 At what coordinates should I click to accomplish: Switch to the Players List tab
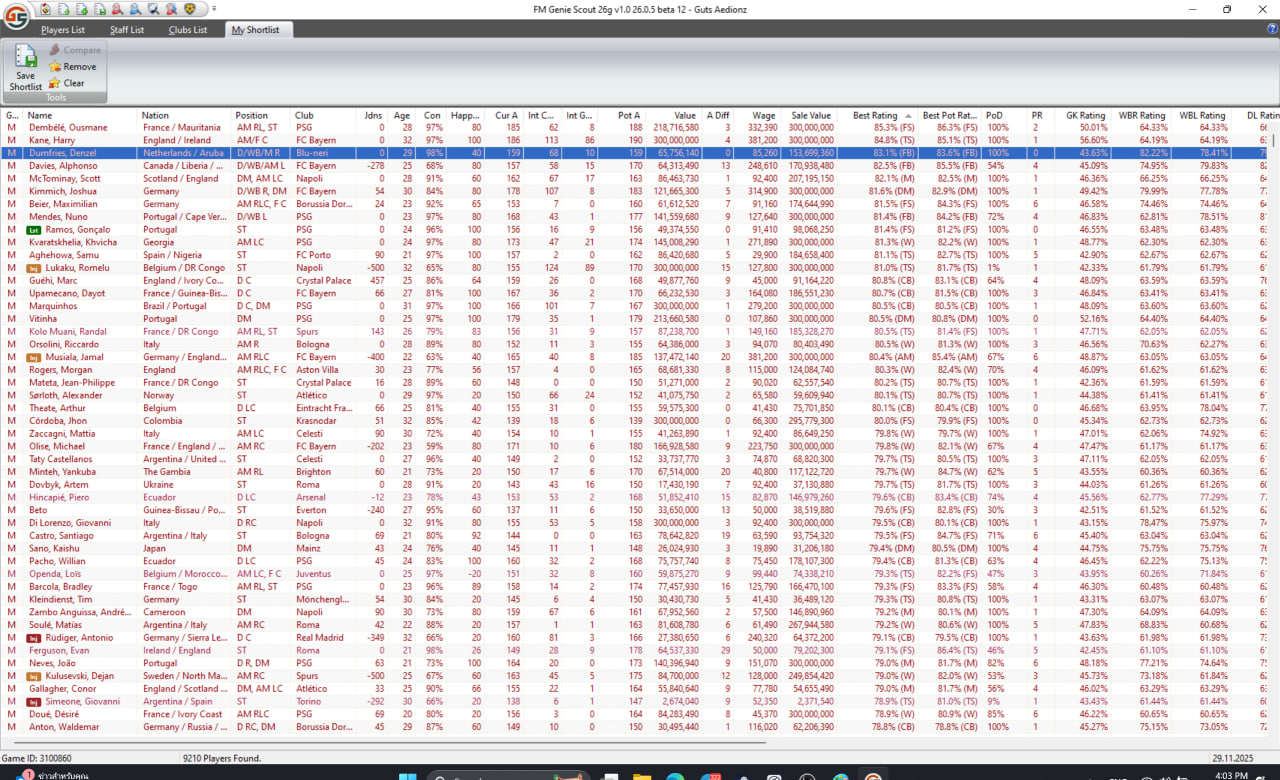62,30
